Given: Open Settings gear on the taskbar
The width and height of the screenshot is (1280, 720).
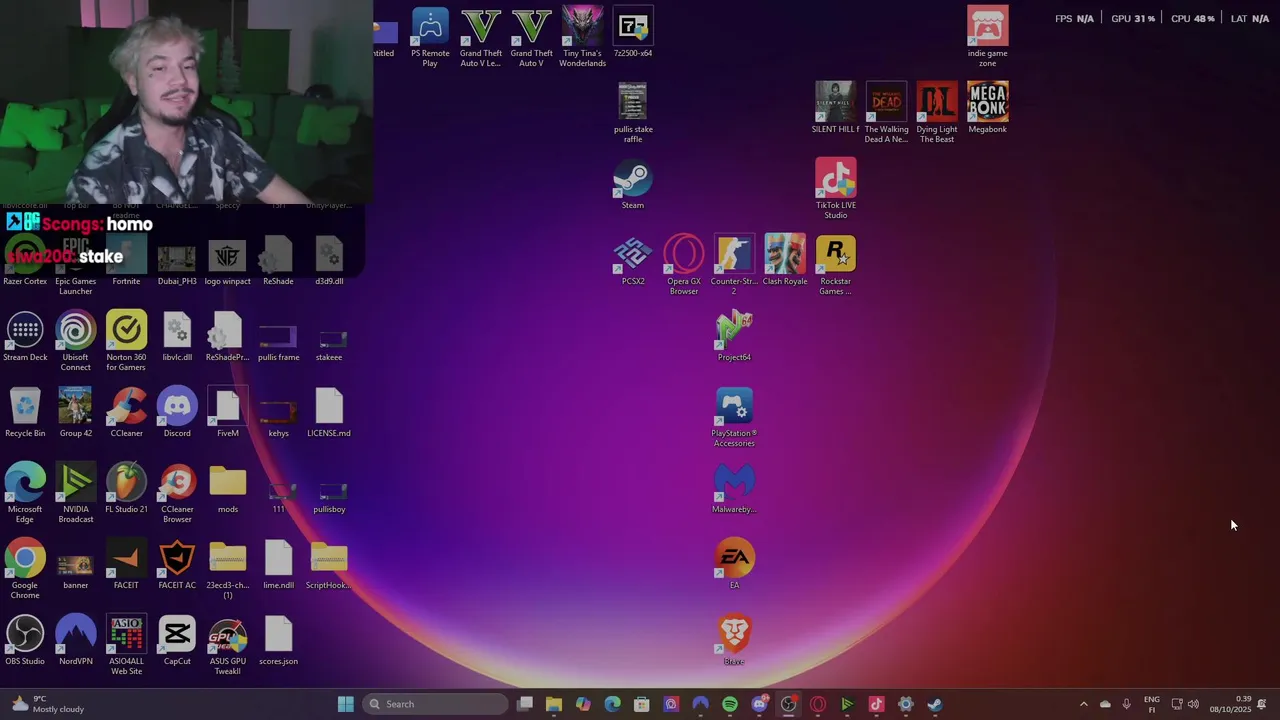Looking at the screenshot, I should coord(906,704).
